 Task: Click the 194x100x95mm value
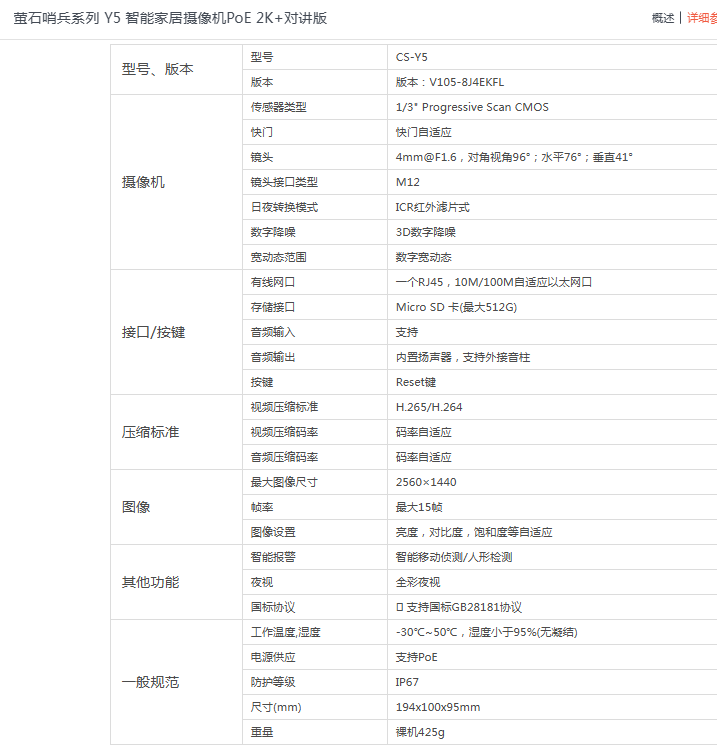point(438,707)
